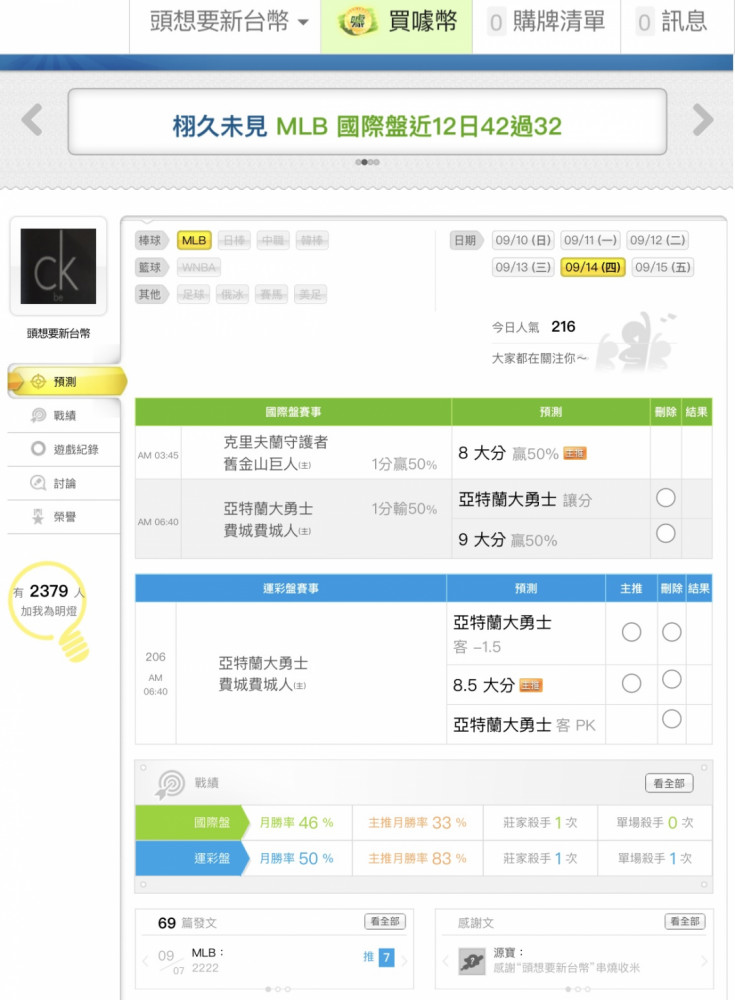The width and height of the screenshot is (735, 1000).
Task: Select the 國際盤 stats row label
Action: click(192, 823)
